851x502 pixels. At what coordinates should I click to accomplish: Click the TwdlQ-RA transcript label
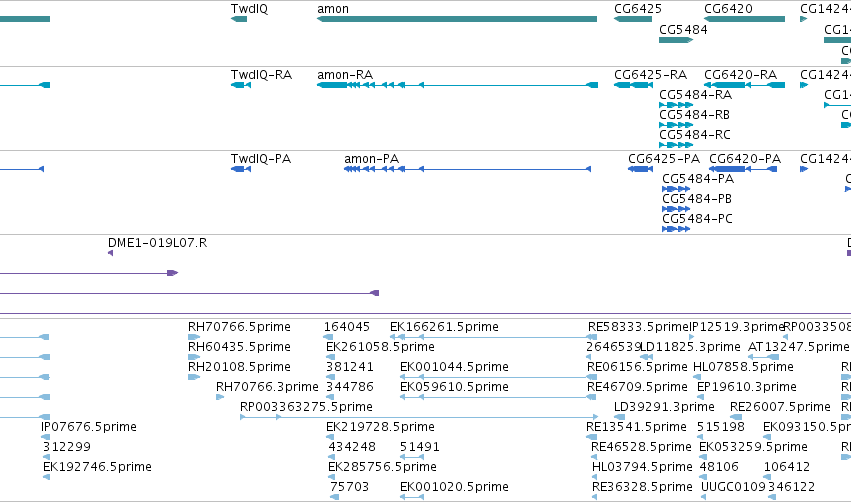point(261,74)
